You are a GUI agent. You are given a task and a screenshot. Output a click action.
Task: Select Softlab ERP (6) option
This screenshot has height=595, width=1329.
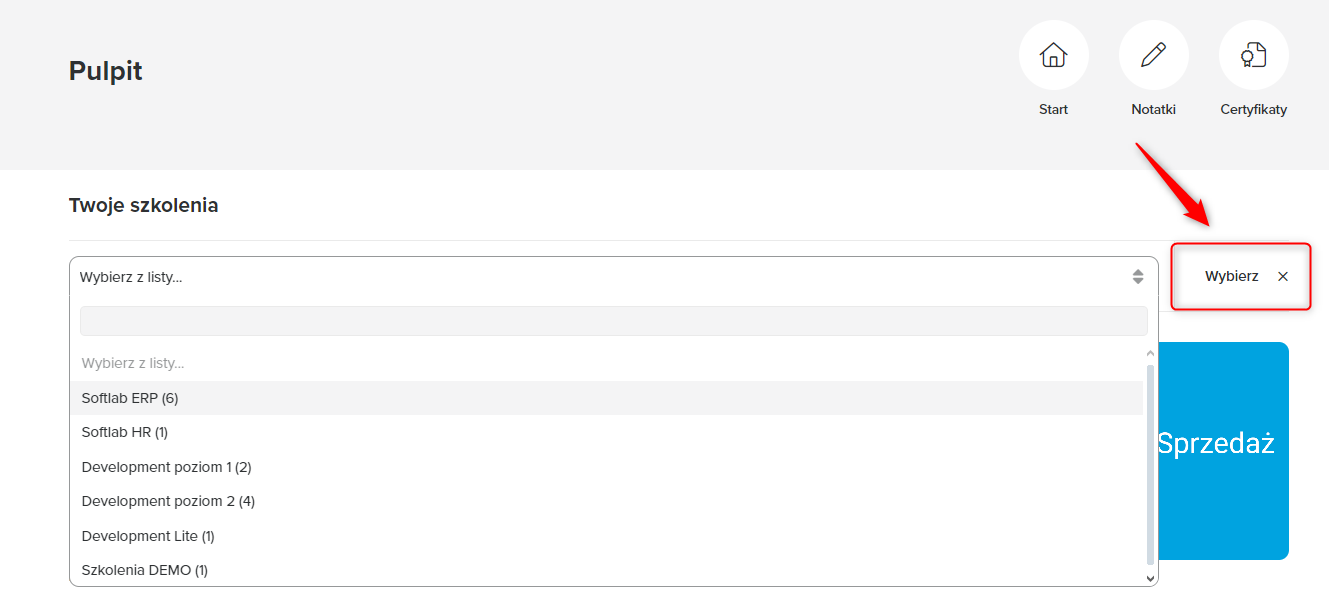(x=130, y=398)
